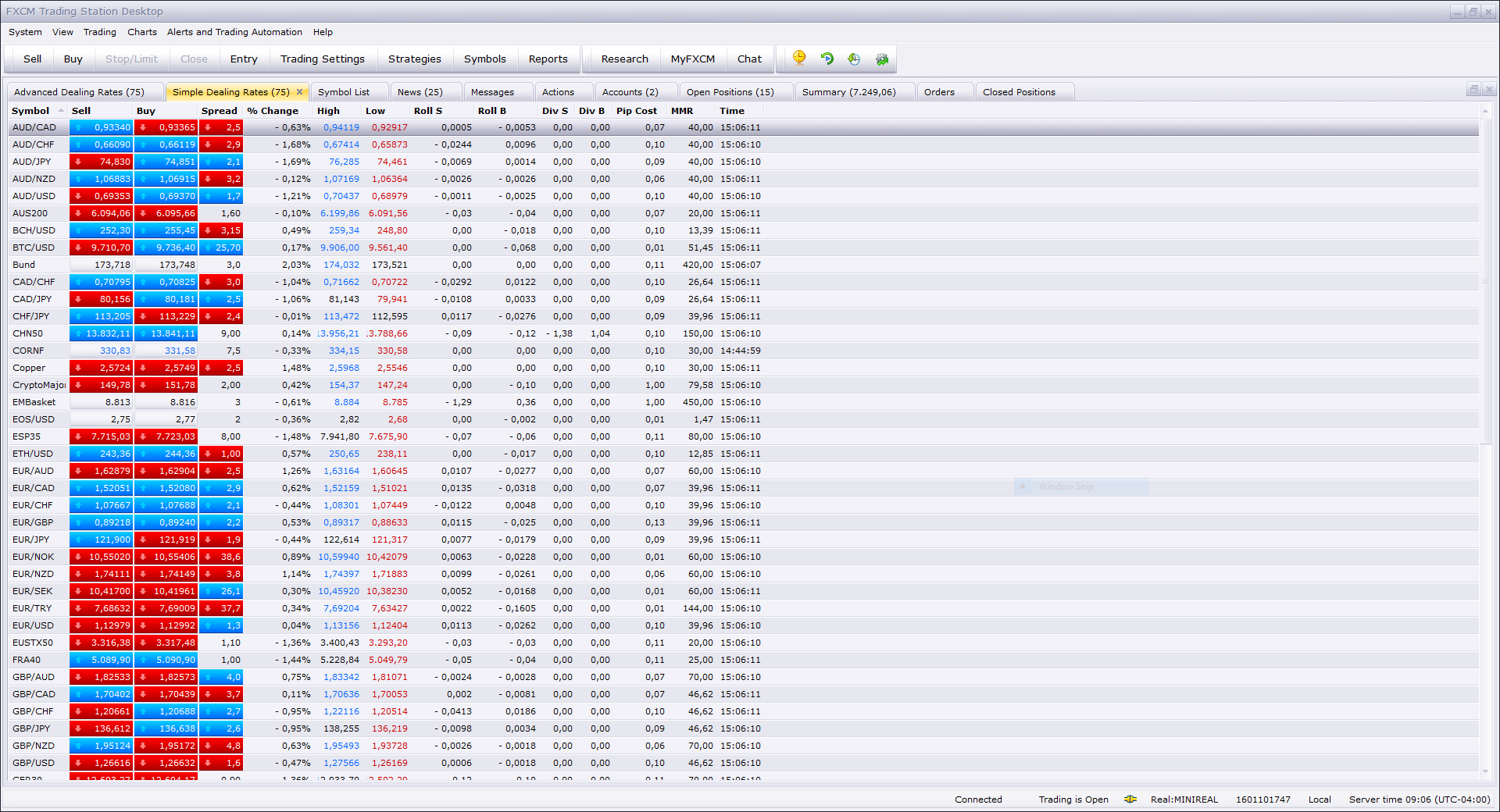Click the blue Buy price cell for EUR/GBP
This screenshot has height=812, width=1500.
(166, 522)
